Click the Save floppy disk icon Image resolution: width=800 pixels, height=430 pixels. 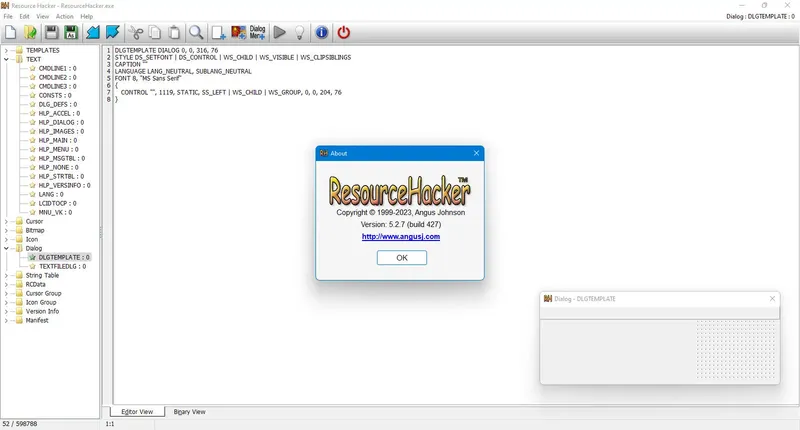52,33
